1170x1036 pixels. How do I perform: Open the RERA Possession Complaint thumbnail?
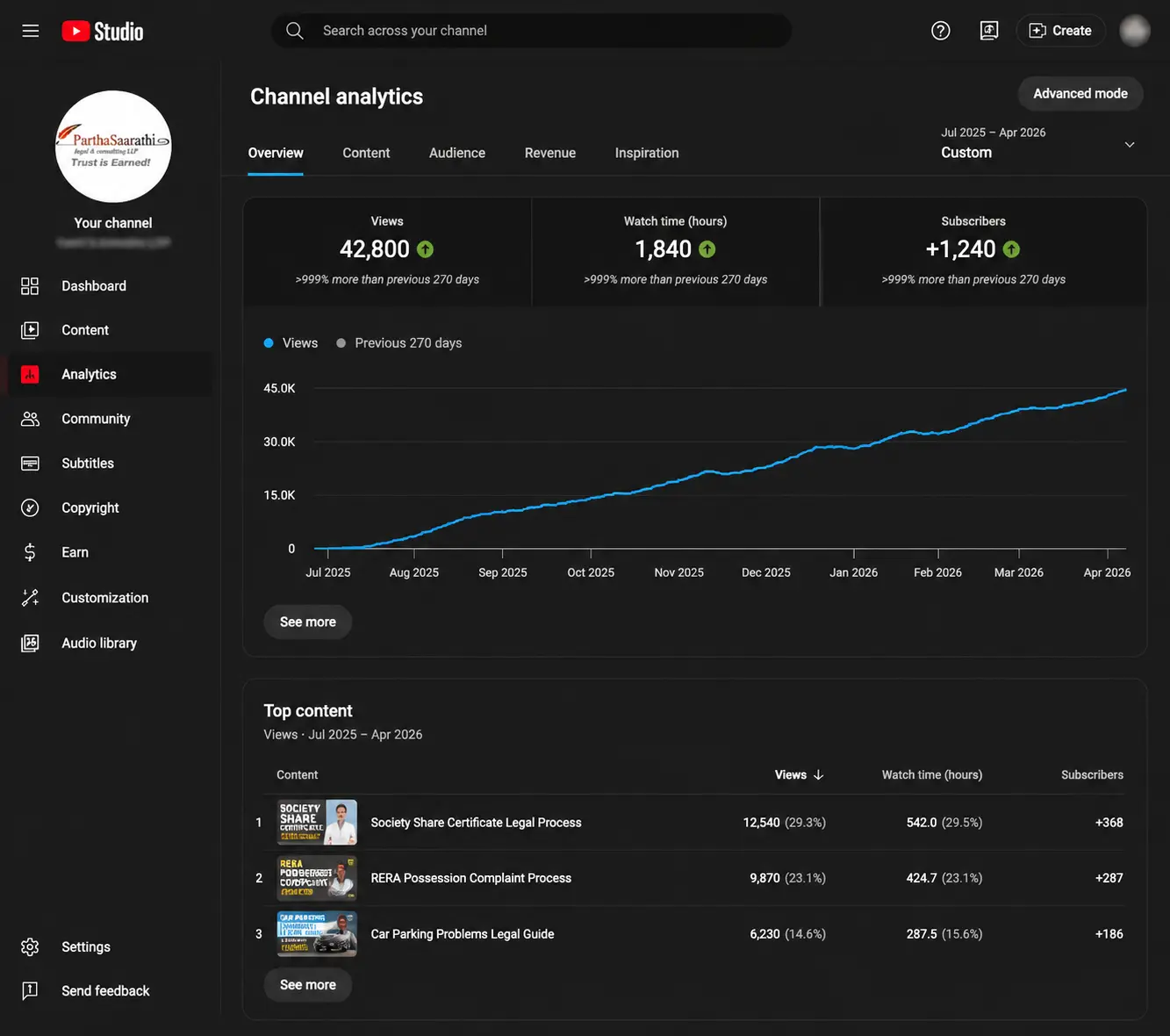click(x=317, y=878)
